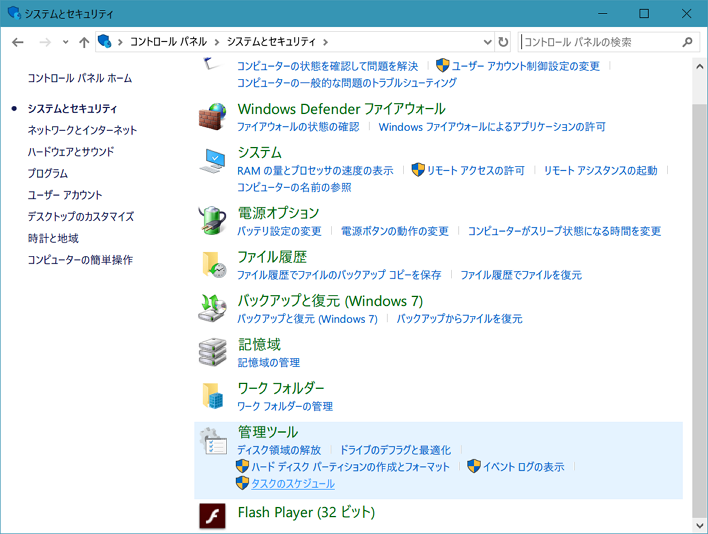Click the shield icon beside タスクのスケジュール

coord(242,483)
